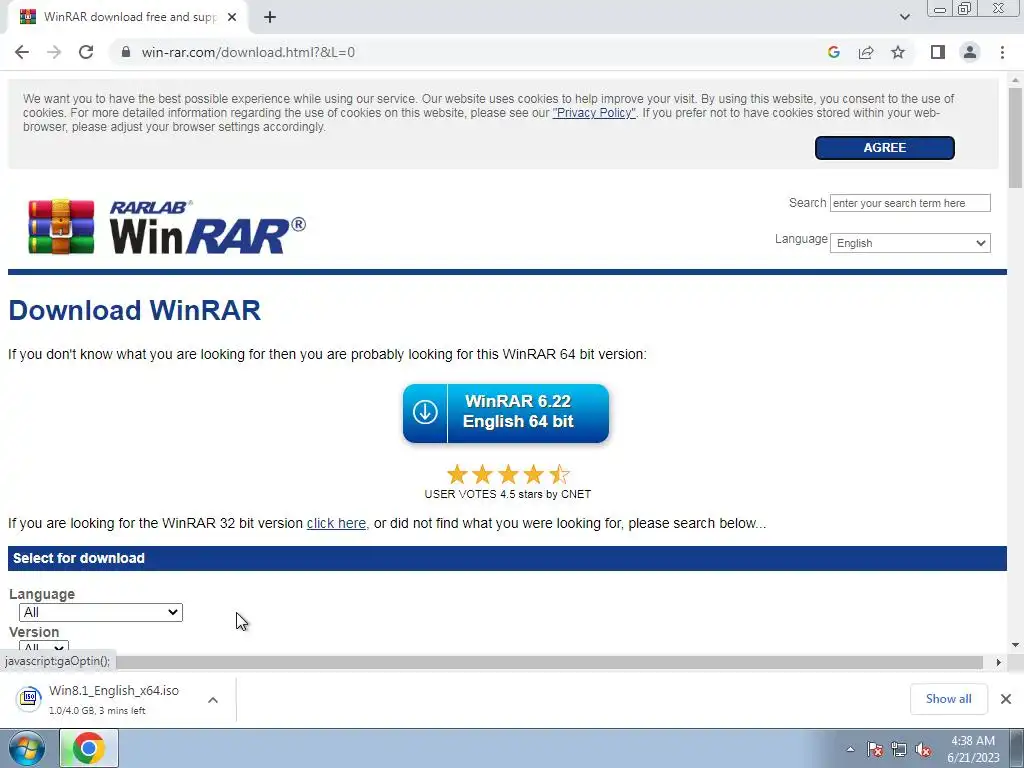Open the network tray icon

coord(899,749)
